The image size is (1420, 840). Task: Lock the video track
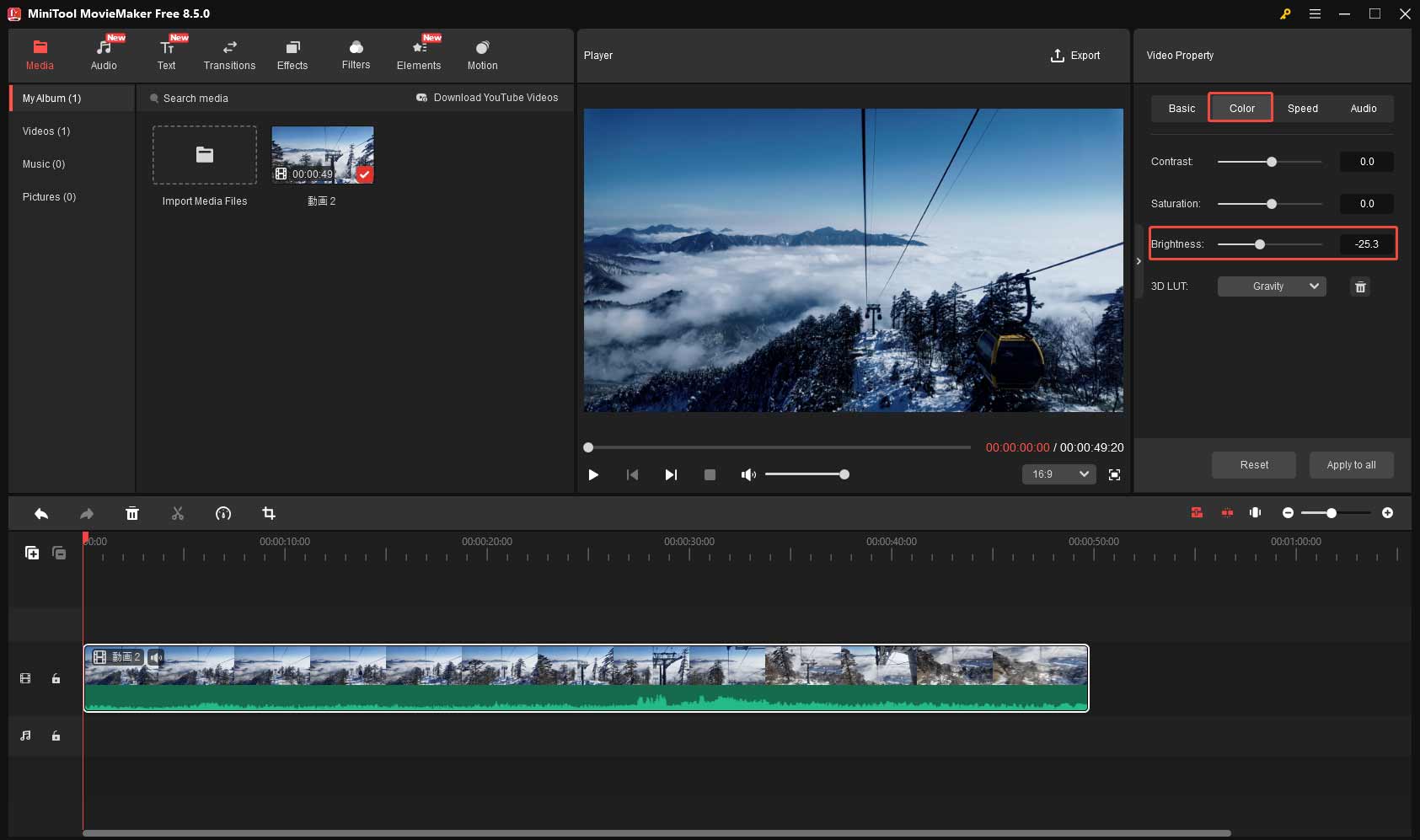coord(56,678)
